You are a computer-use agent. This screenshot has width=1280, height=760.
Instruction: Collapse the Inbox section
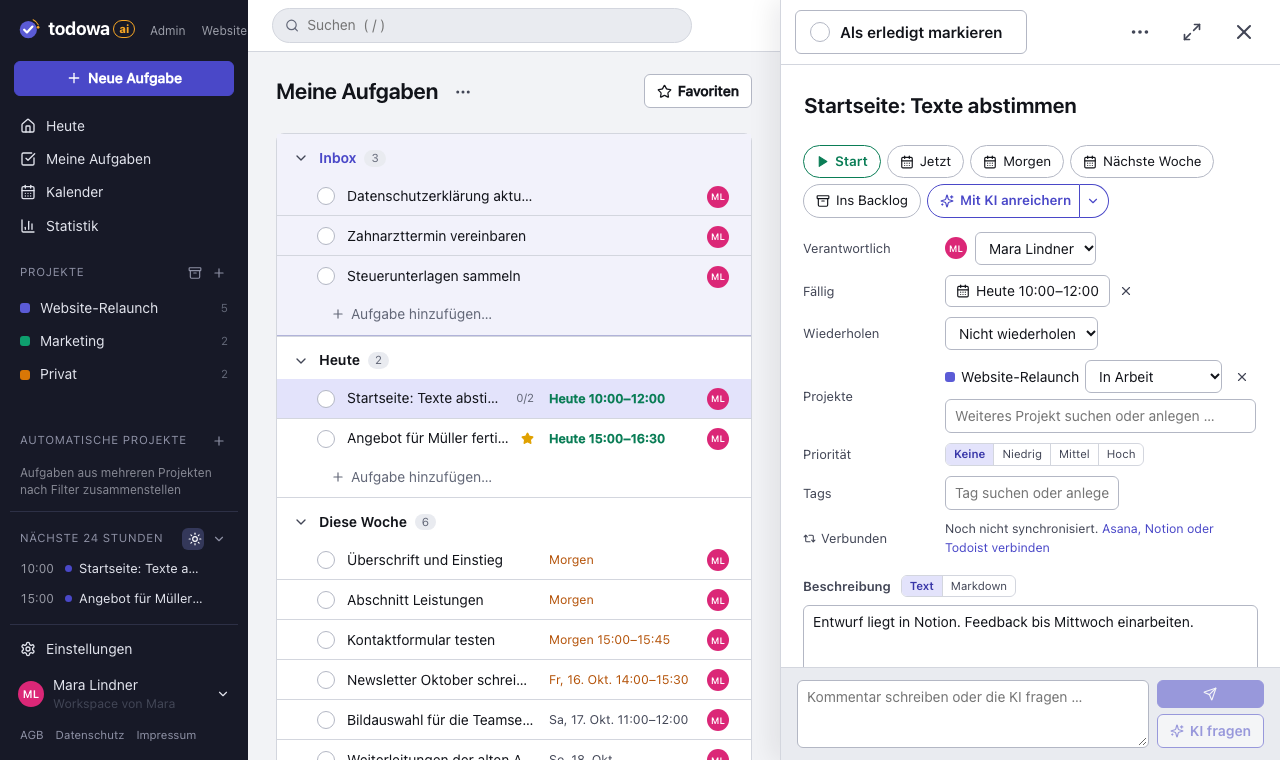[x=301, y=158]
